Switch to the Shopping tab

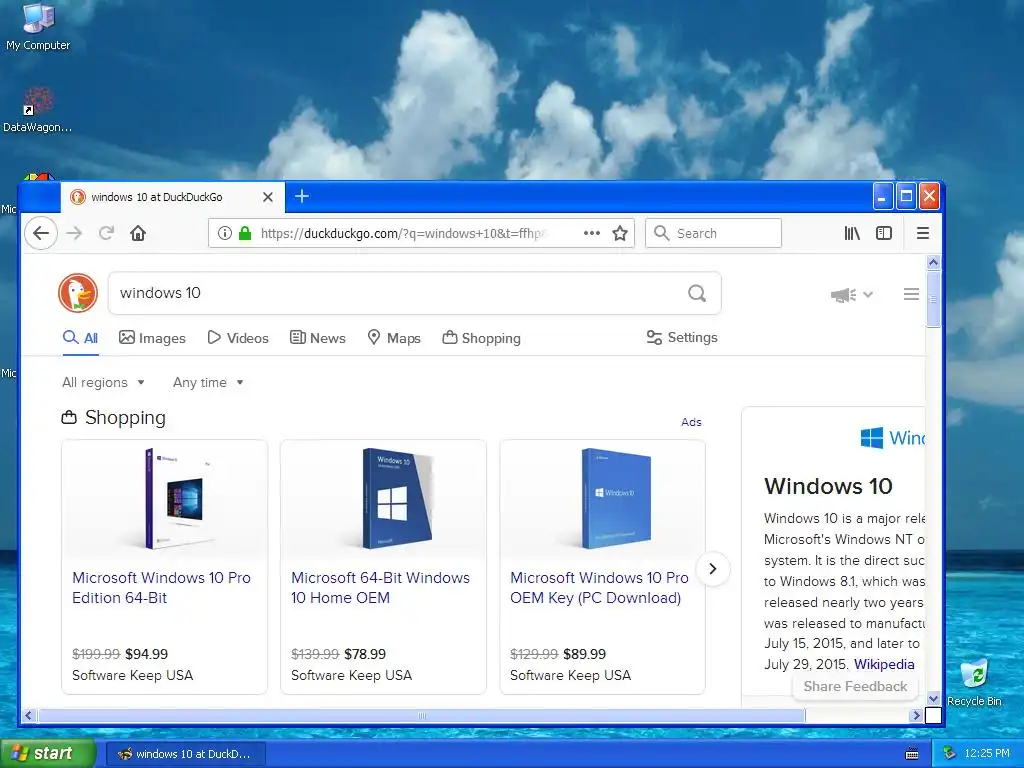click(x=481, y=338)
